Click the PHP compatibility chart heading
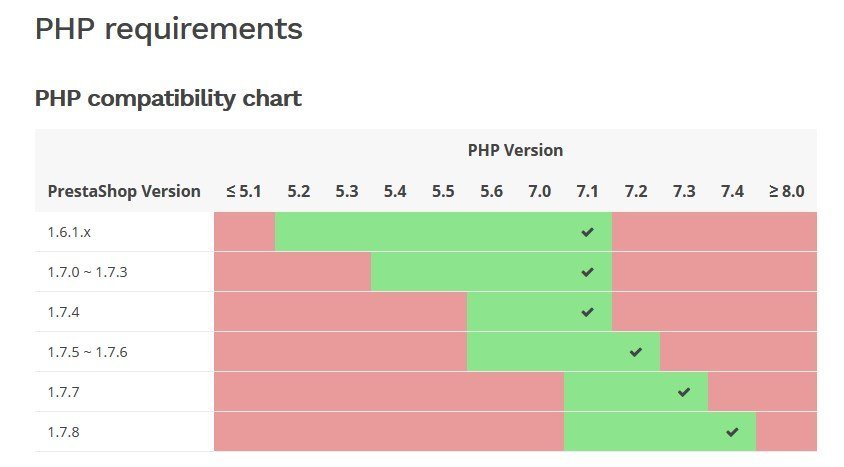844x467 pixels. [168, 98]
